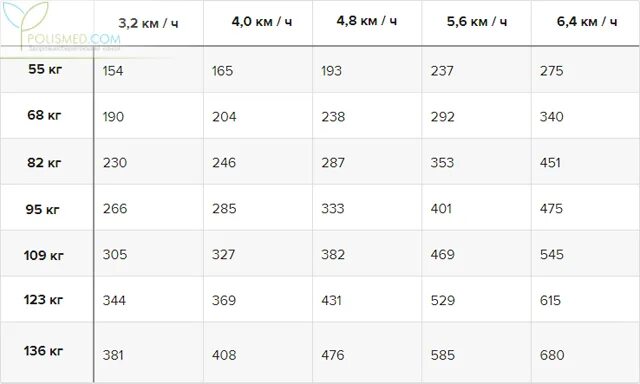
Task: Open the POLISMED.COM watermark link
Action: coord(73,39)
